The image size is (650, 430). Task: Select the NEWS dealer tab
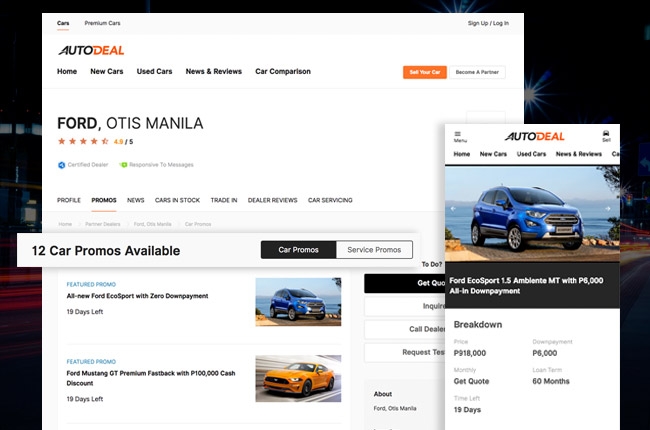click(x=136, y=200)
